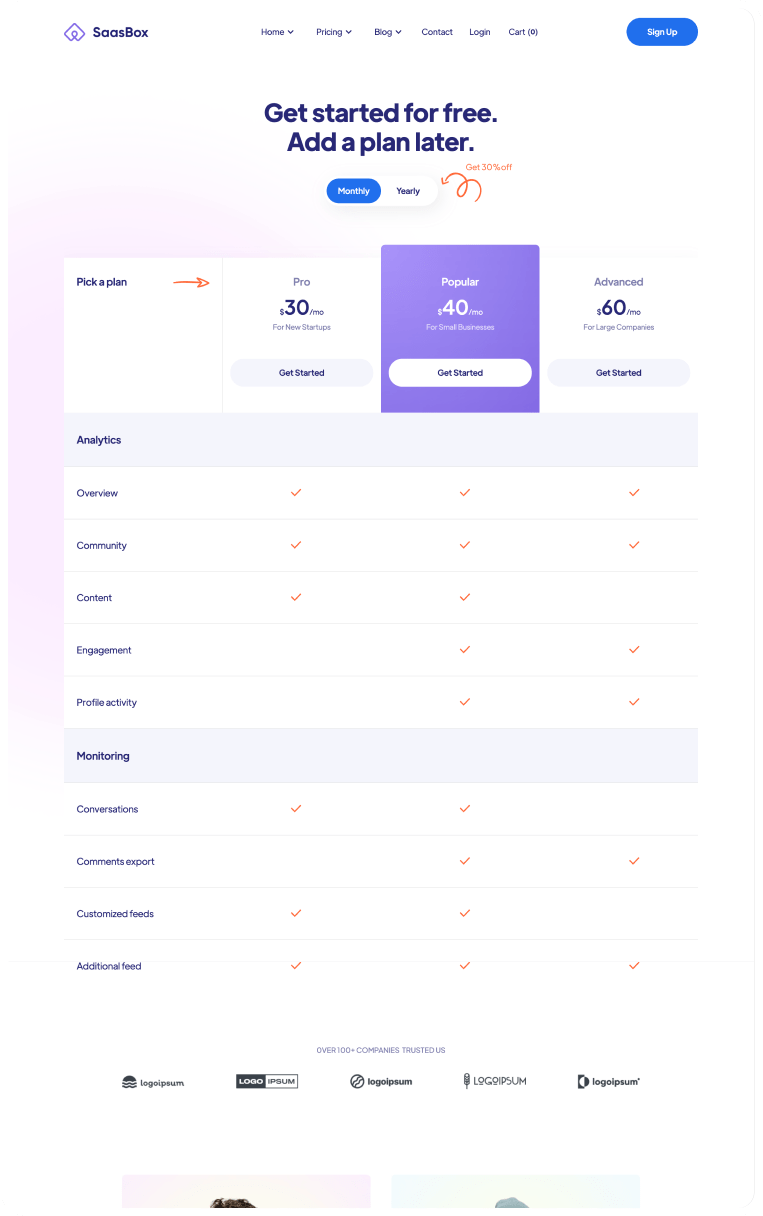Open the Login page
Viewport: 763px width, 1216px height.
[x=480, y=32]
